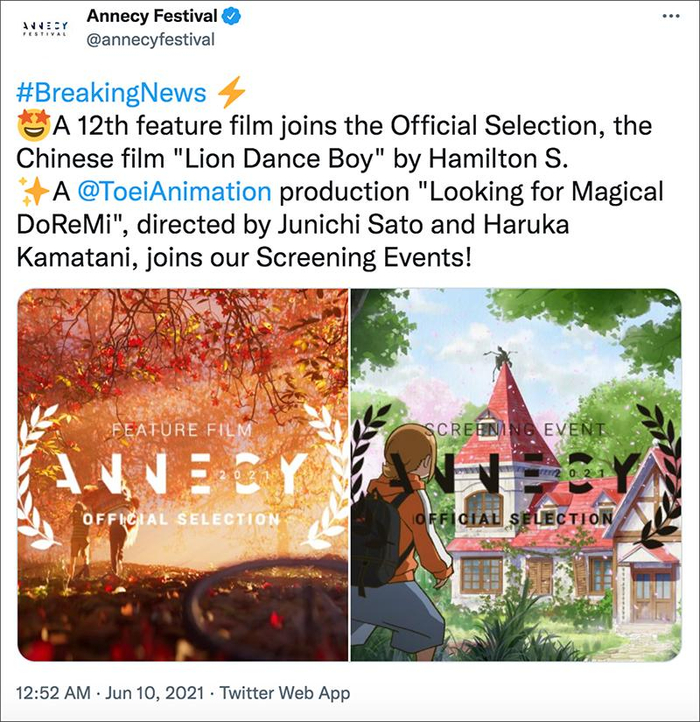The image size is (700, 722).
Task: Open the #BreakingNews hashtag
Action: point(112,94)
